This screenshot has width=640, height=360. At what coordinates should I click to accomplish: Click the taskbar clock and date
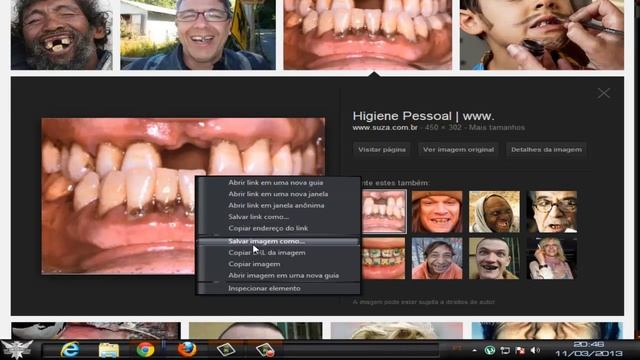589,349
